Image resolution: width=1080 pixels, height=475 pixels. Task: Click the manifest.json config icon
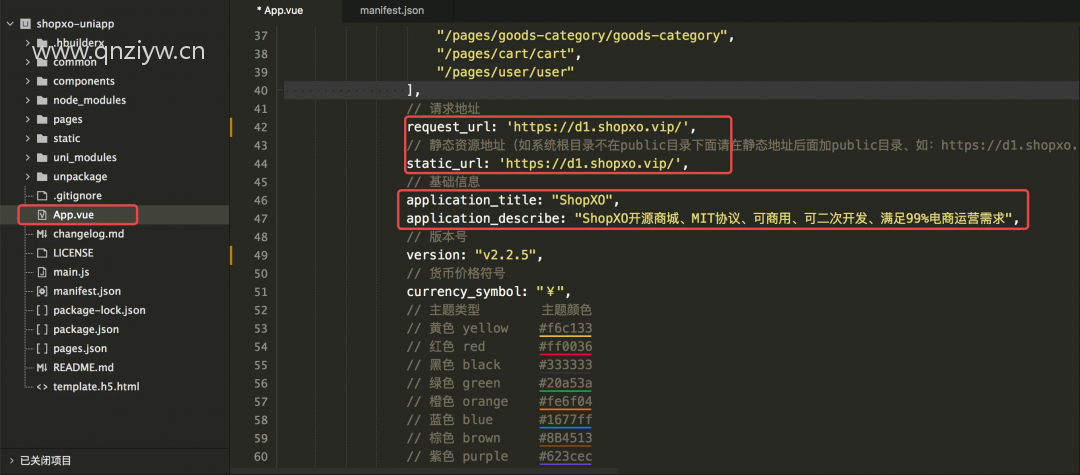[41, 291]
